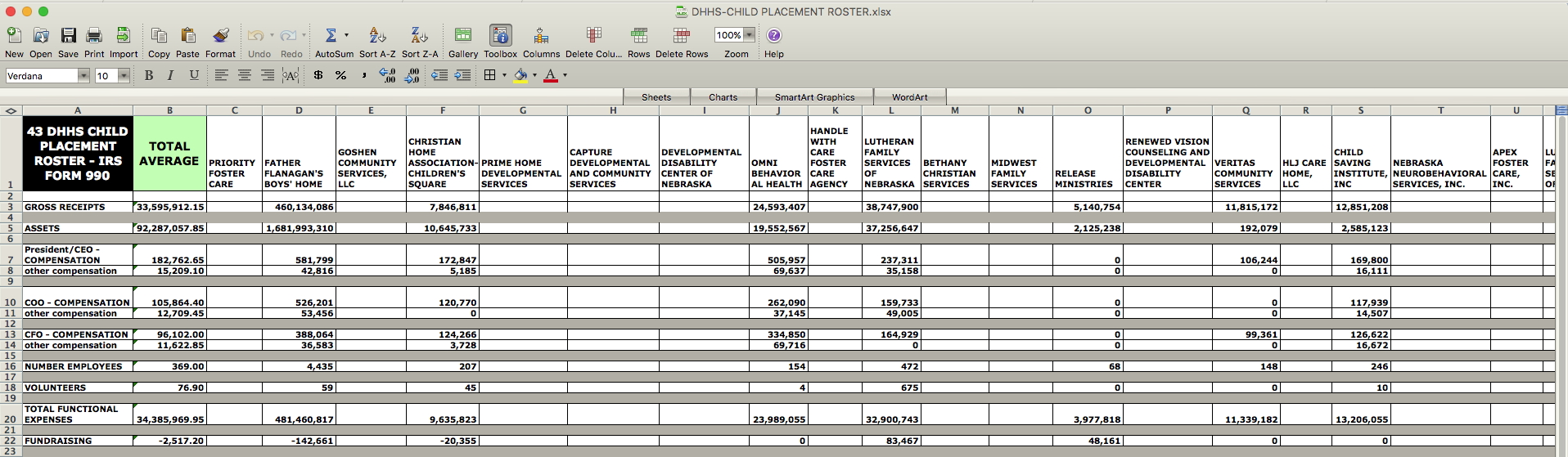1568x457 pixels.
Task: Align cell text right
Action: coord(267,75)
